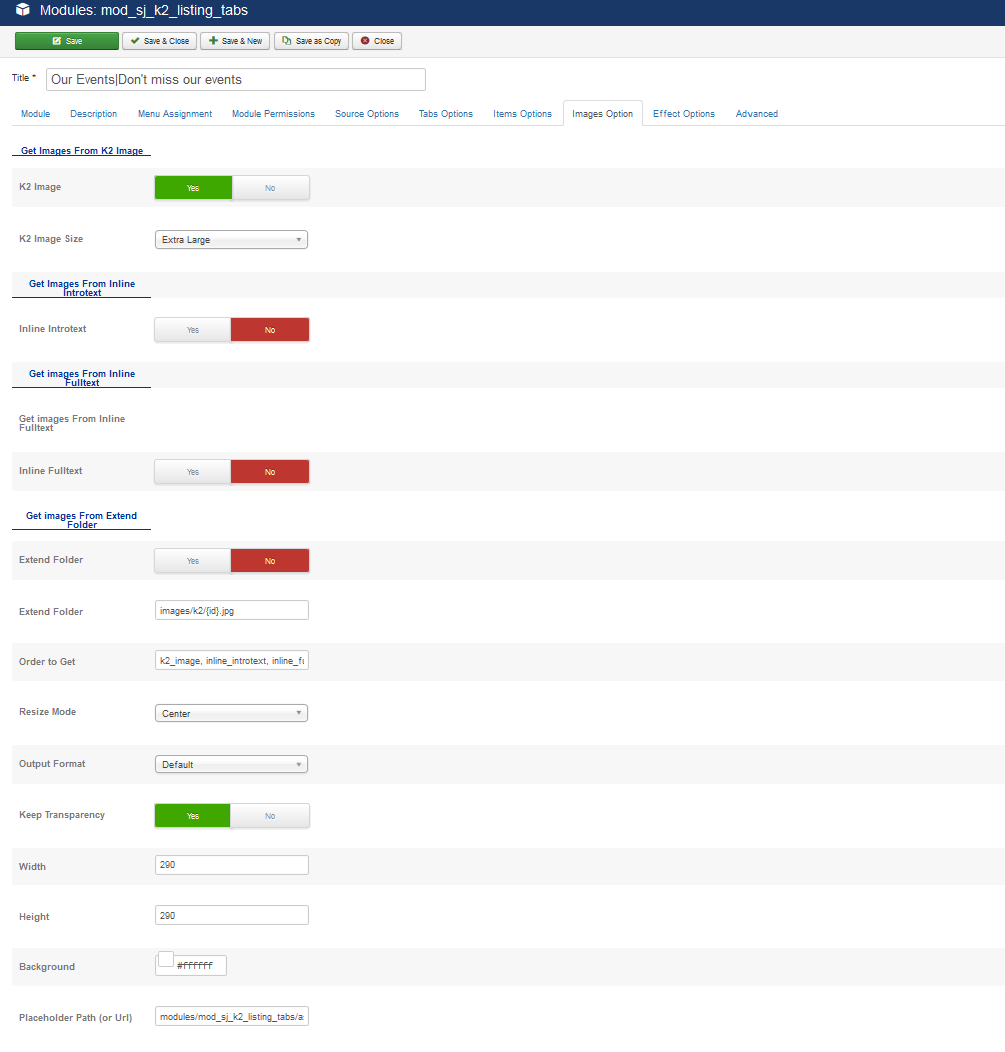Click the Placeholder Path input field
This screenshot has width=1005, height=1052.
pyautogui.click(x=231, y=1017)
